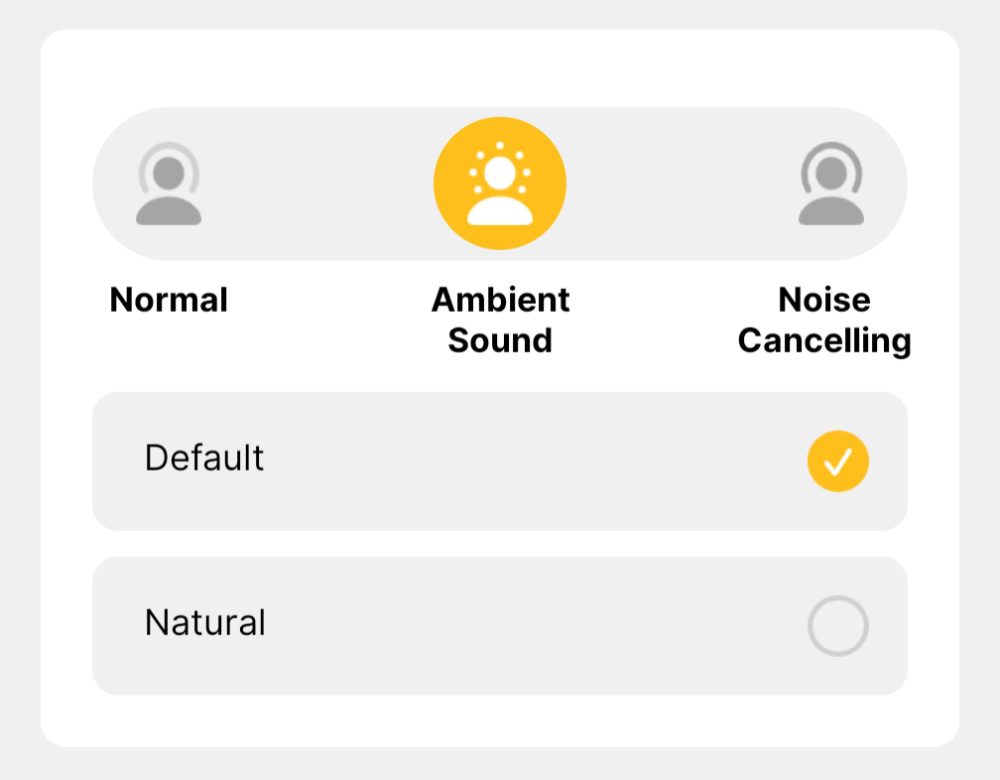Tap the yellow Ambient Sound icon
Screen dimensions: 1000x780
point(500,184)
